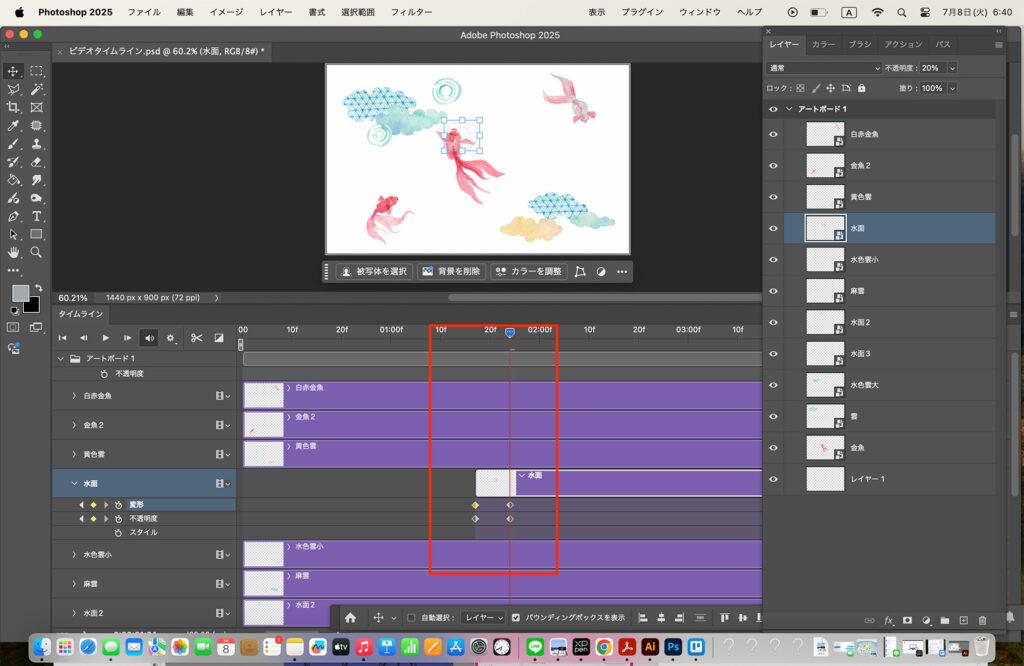Step to the next frame
1024x666 pixels.
click(127, 338)
